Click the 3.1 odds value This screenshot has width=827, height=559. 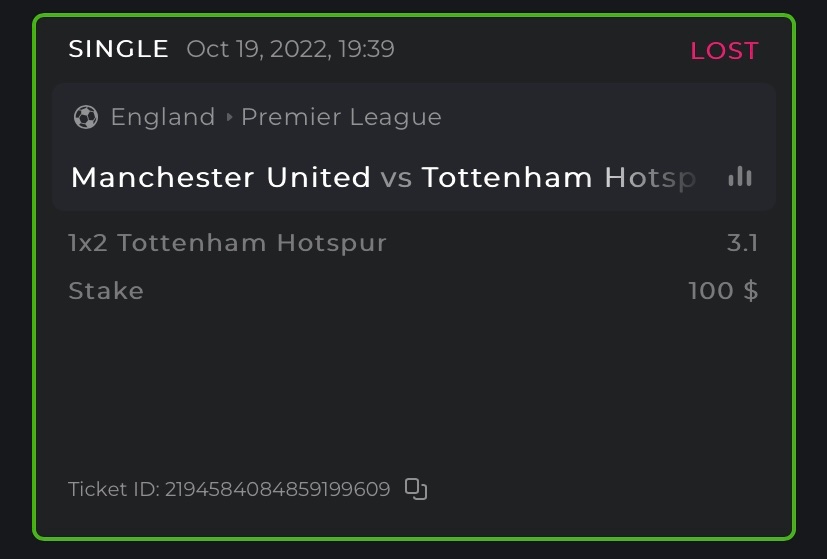point(741,242)
